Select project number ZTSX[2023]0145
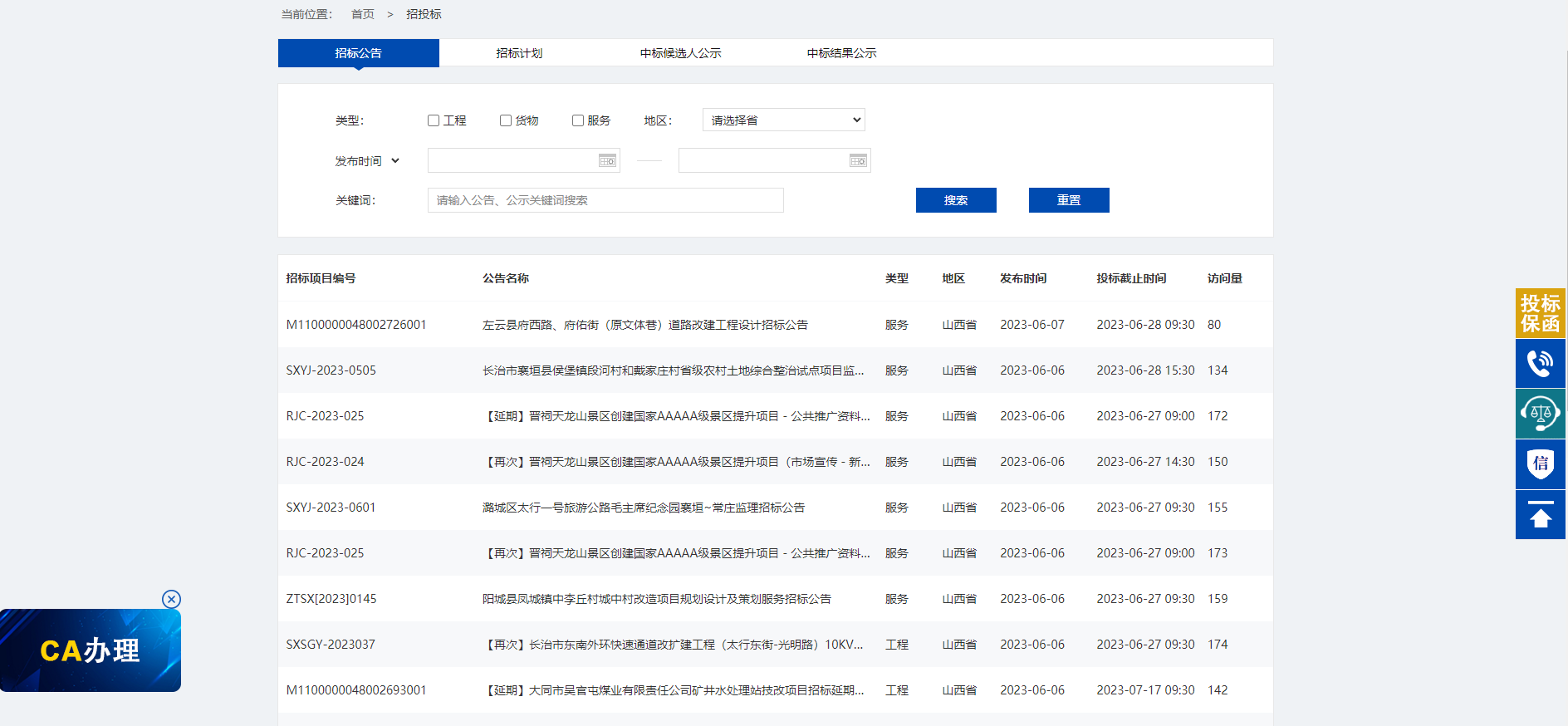The image size is (1568, 726). pyautogui.click(x=331, y=599)
